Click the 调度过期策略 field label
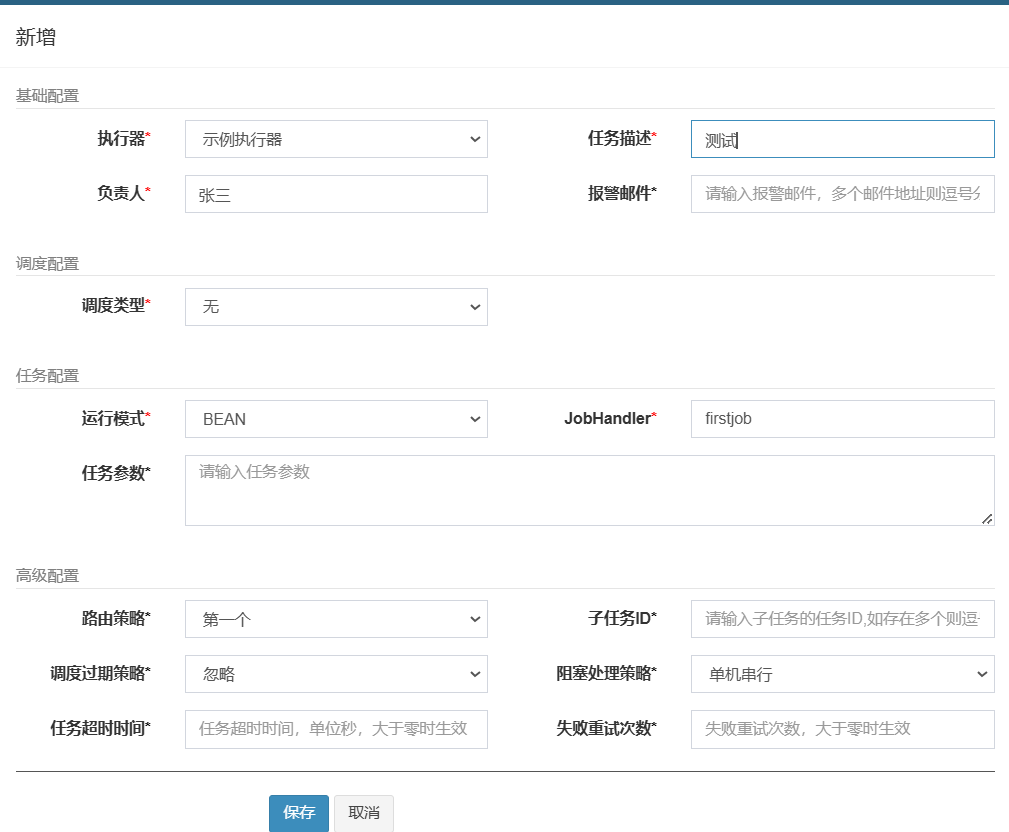 (100, 673)
